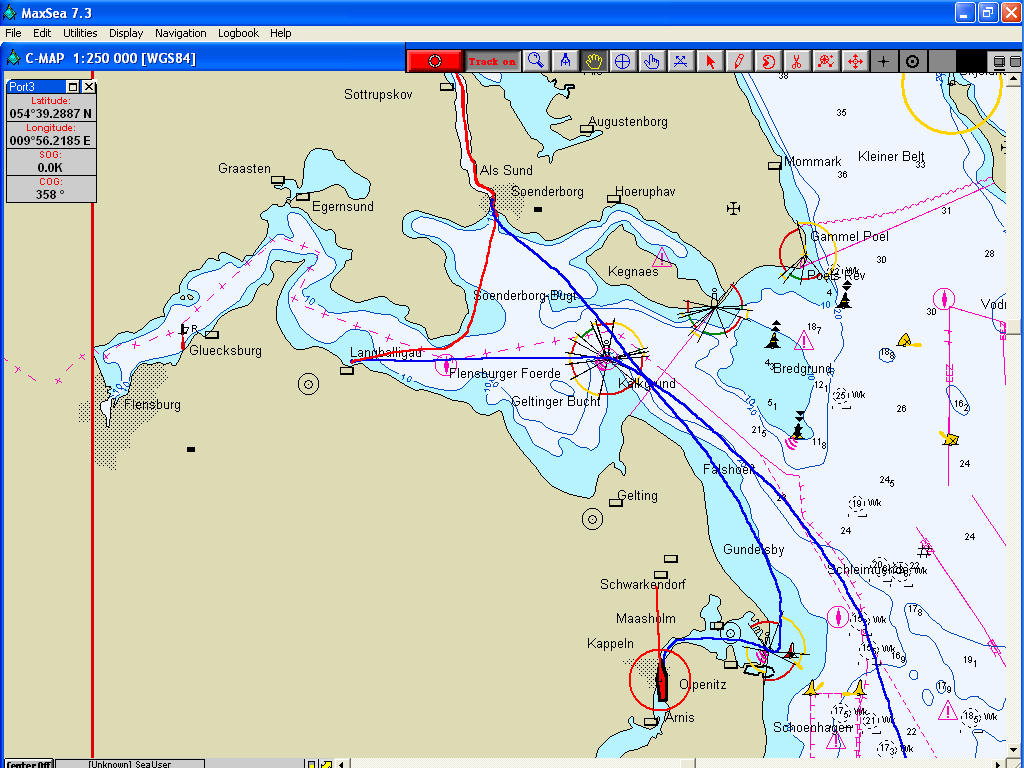Click the Egernsund label on chart
This screenshot has height=768, width=1024.
pos(342,206)
